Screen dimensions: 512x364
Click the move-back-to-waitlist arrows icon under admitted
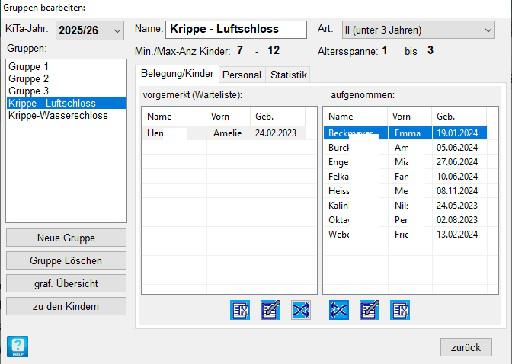[x=339, y=310]
